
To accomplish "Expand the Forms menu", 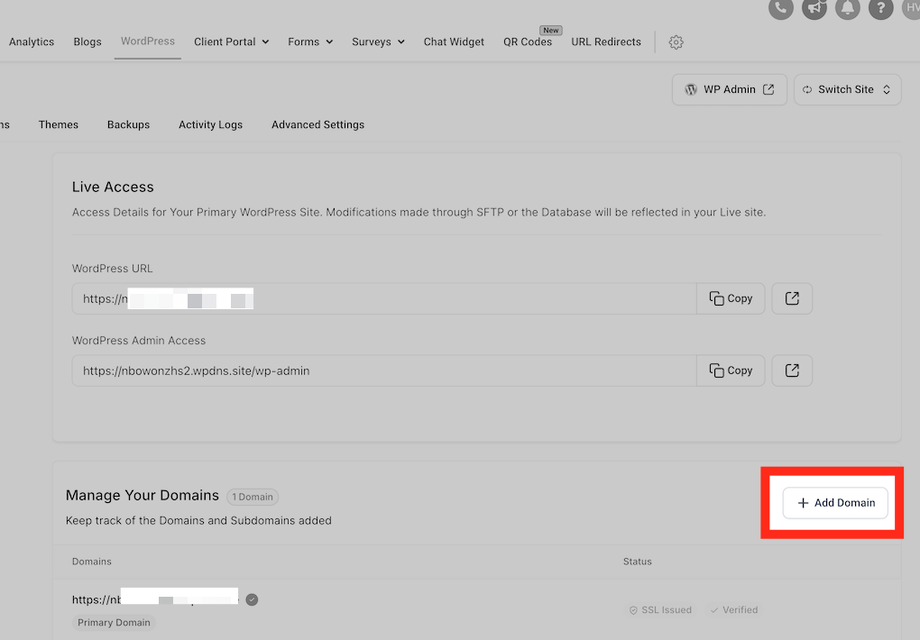I will pos(310,42).
